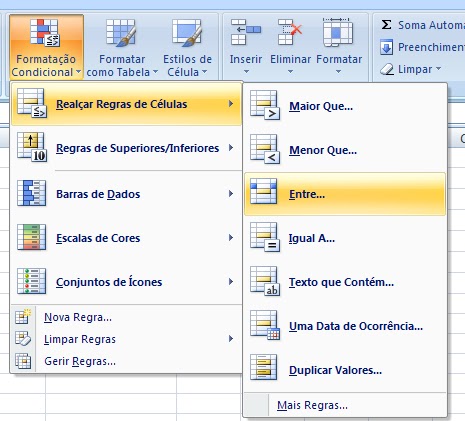Image resolution: width=465 pixels, height=421 pixels.
Task: Select Realçar Regras de Células menu label
Action: point(121,104)
